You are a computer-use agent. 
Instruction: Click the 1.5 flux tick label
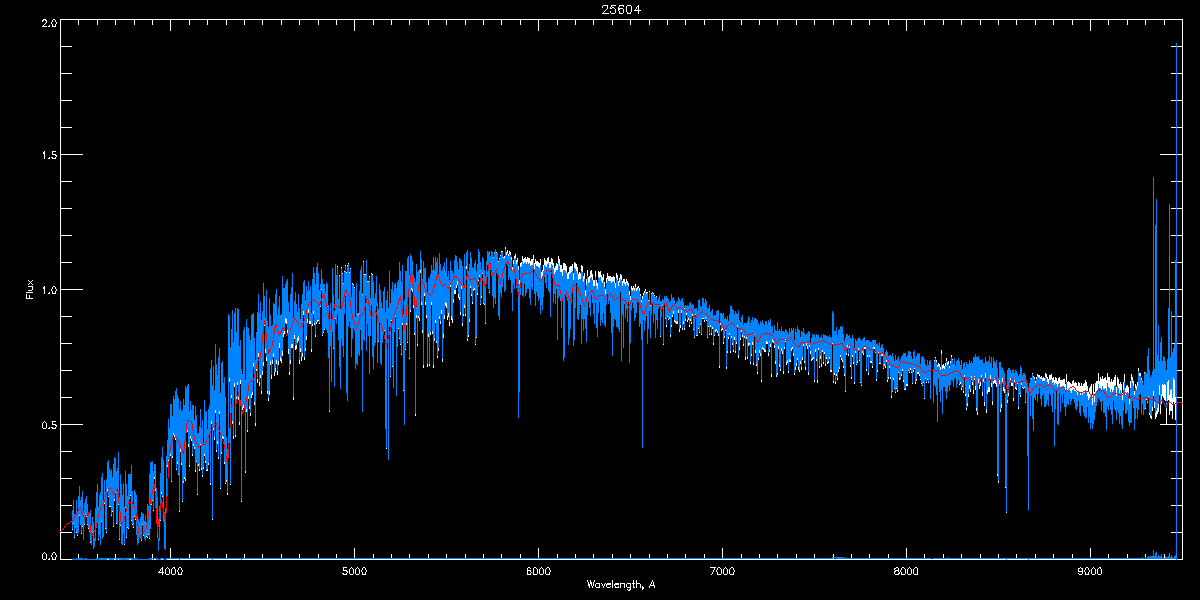tap(48, 155)
